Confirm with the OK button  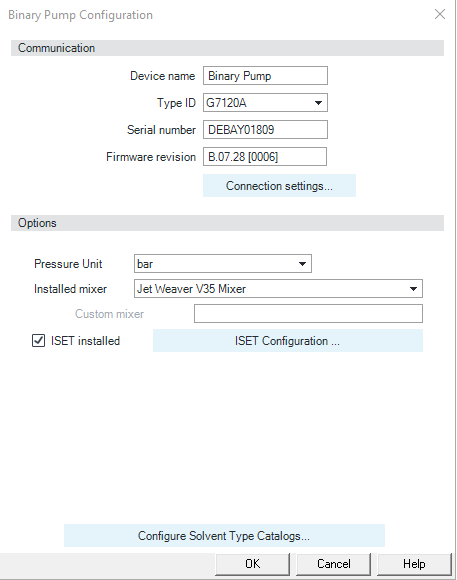(x=252, y=564)
